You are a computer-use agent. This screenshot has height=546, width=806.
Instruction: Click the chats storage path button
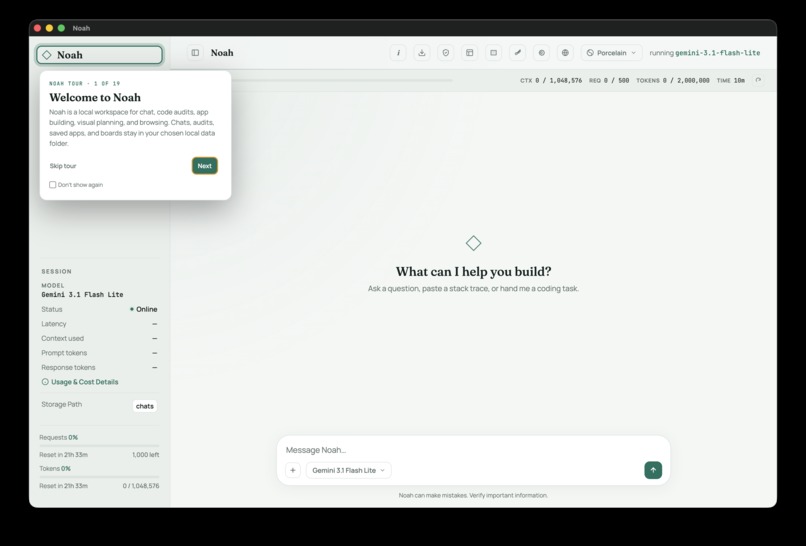pyautogui.click(x=144, y=406)
